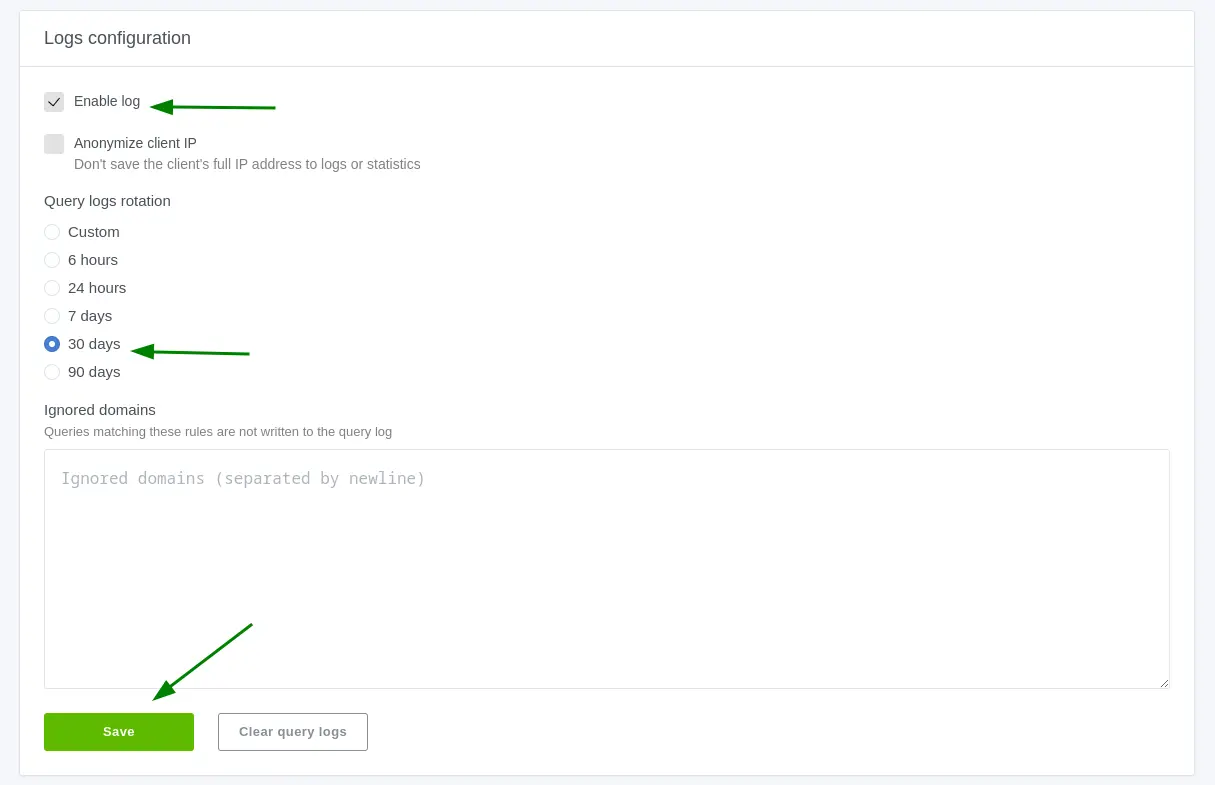Click the text area resize handle
This screenshot has width=1215, height=785.
[x=1163, y=682]
